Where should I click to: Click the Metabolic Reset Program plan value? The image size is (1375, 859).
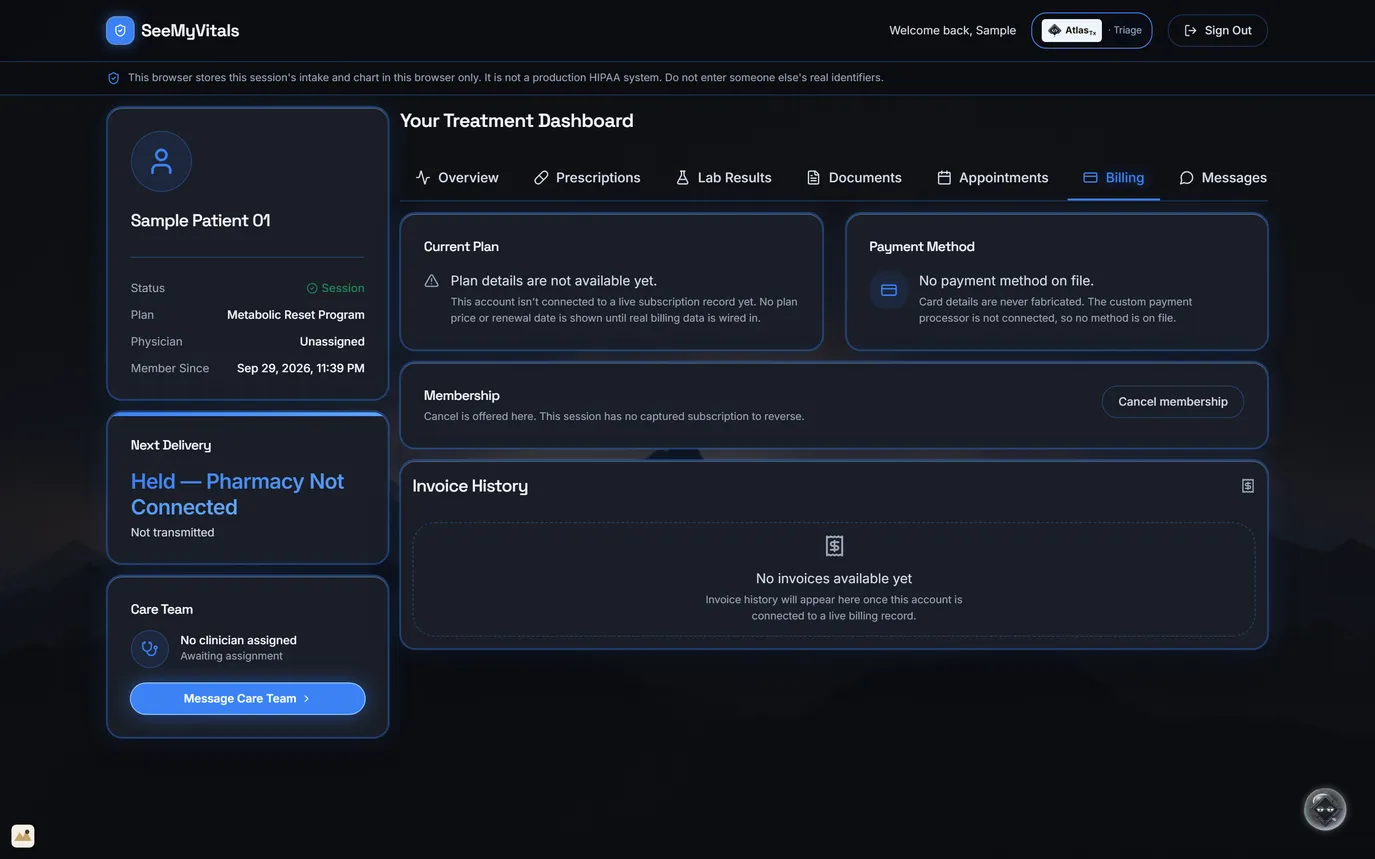coord(296,315)
